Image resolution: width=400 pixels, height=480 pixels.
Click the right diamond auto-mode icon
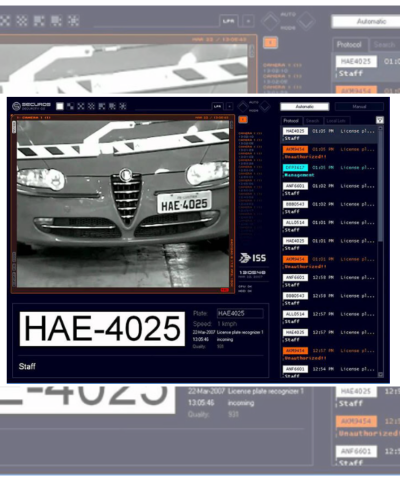click(265, 107)
